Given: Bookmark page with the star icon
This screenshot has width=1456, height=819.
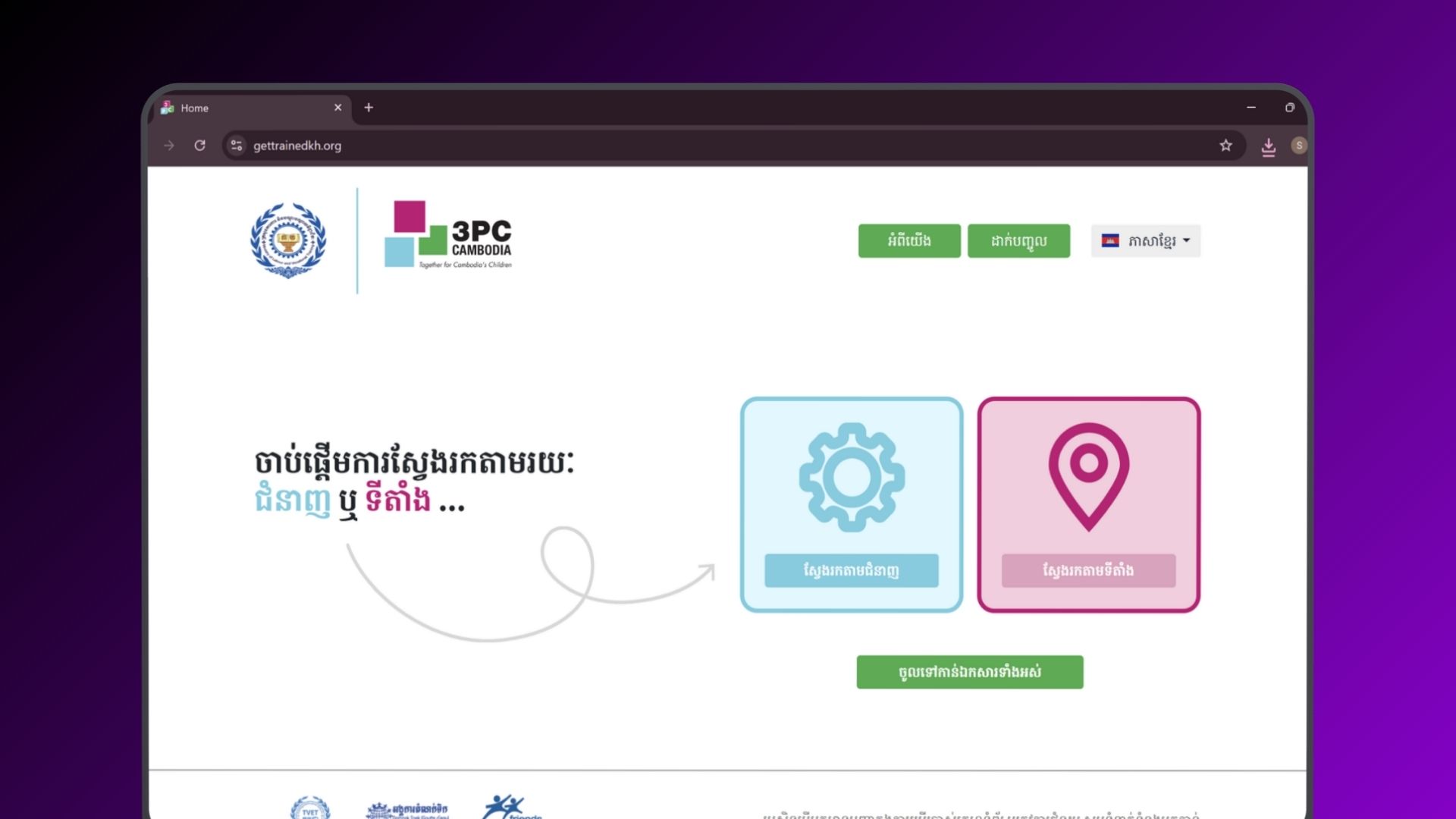Looking at the screenshot, I should pyautogui.click(x=1225, y=146).
